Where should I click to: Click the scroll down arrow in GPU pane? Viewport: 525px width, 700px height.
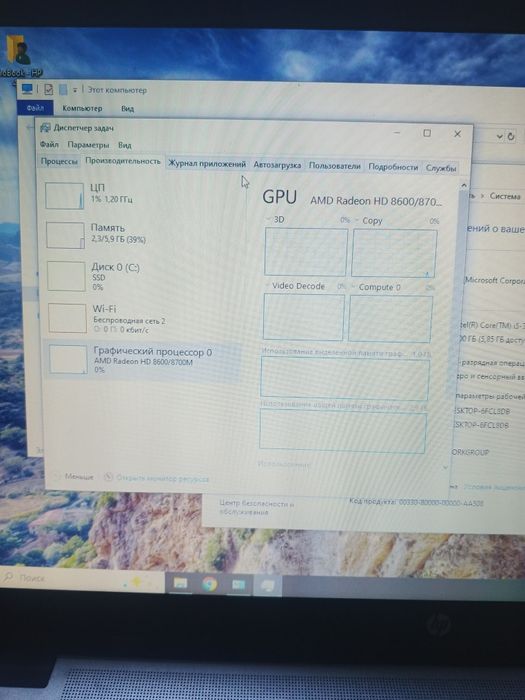click(x=445, y=467)
